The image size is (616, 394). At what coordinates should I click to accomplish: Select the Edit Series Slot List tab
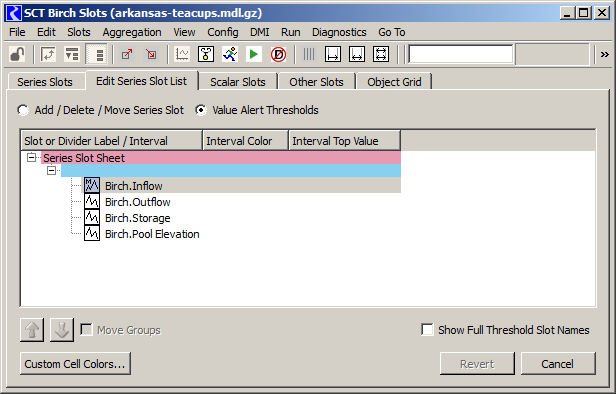[x=141, y=81]
